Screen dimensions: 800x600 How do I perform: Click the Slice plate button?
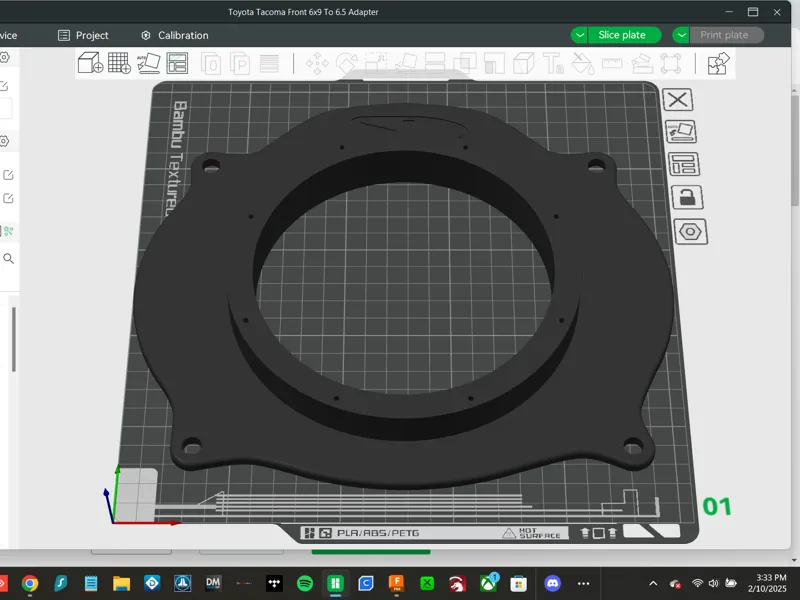(624, 35)
